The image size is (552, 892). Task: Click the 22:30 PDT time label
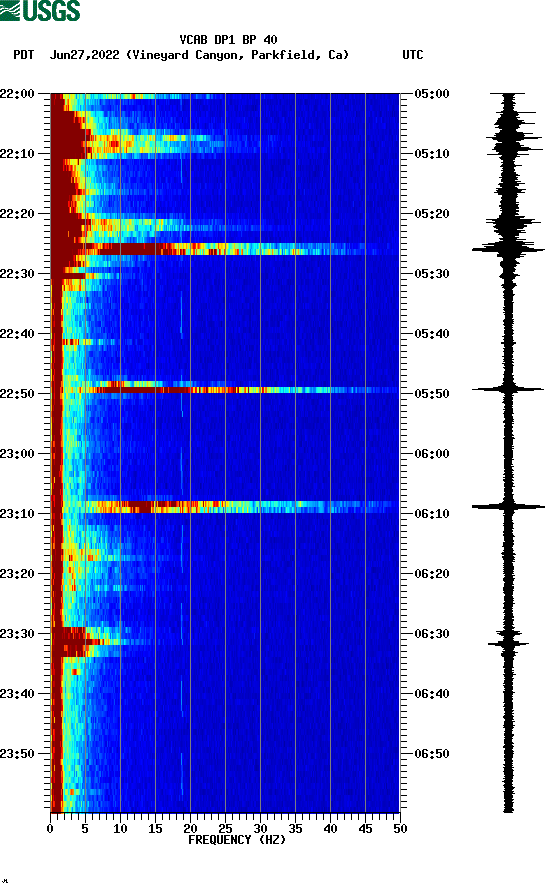17,274
